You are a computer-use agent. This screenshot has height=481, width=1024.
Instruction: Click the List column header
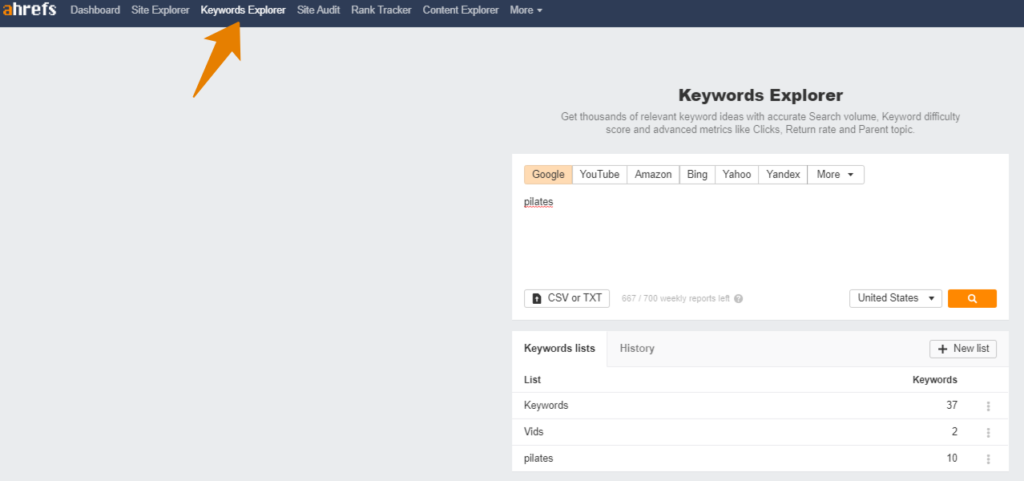point(532,379)
